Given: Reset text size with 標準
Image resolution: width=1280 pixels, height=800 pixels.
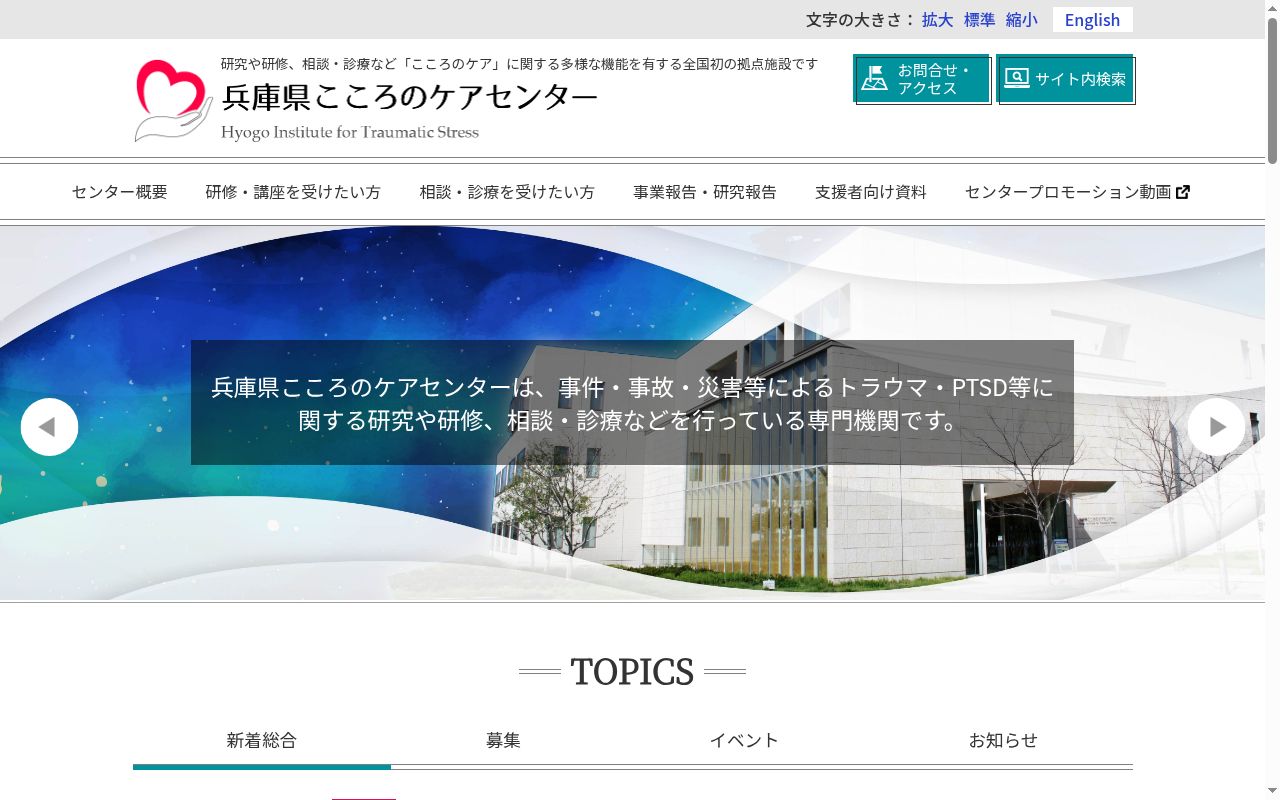Looking at the screenshot, I should pyautogui.click(x=980, y=20).
